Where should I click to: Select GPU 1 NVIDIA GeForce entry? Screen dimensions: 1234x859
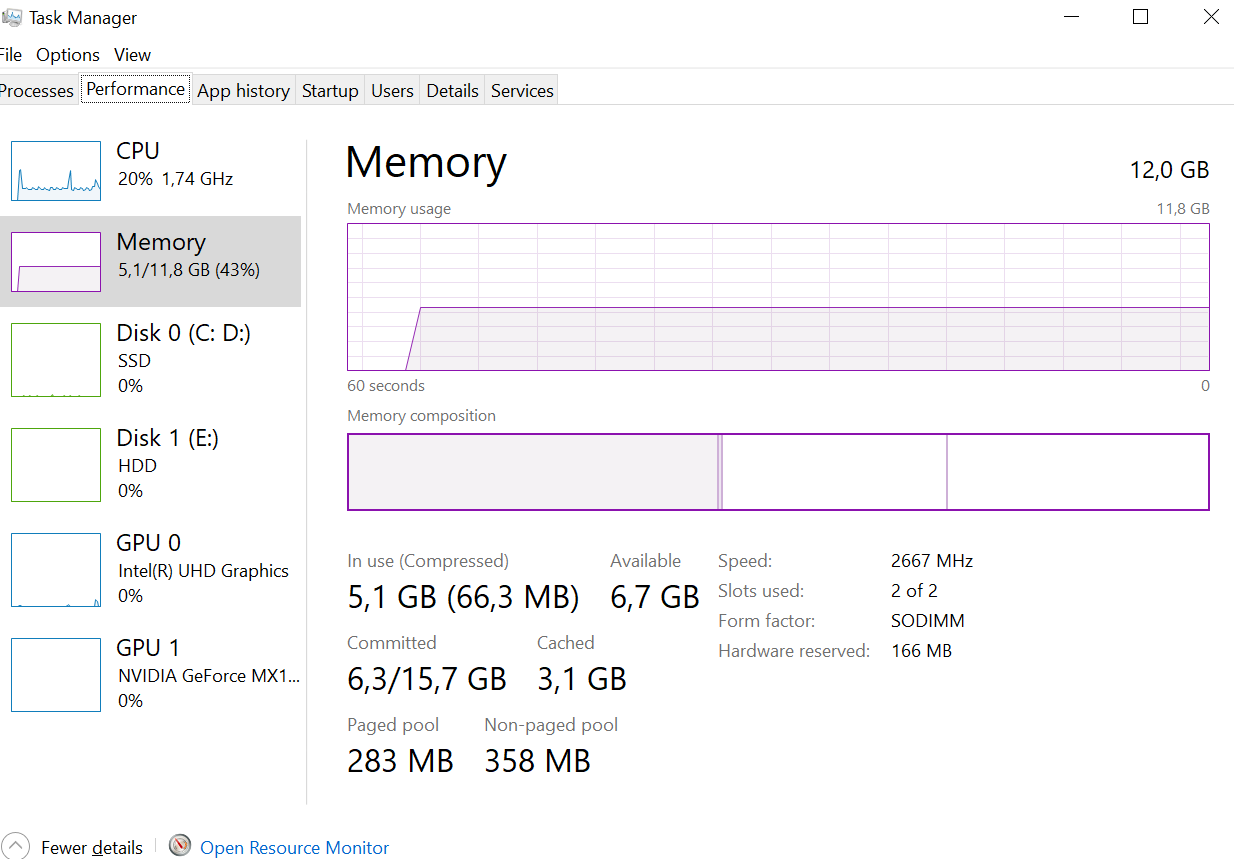(x=150, y=674)
